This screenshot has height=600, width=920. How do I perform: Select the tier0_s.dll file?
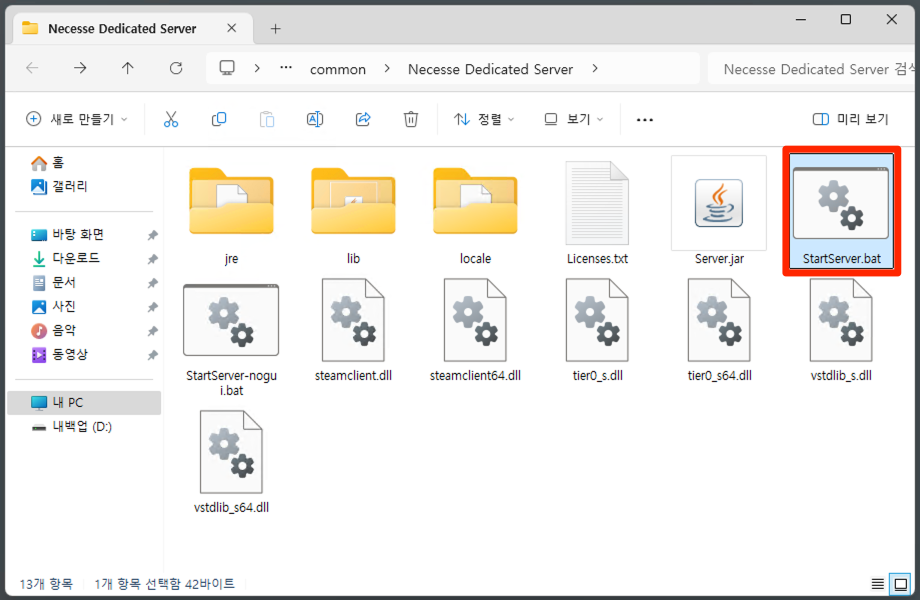pyautogui.click(x=597, y=331)
